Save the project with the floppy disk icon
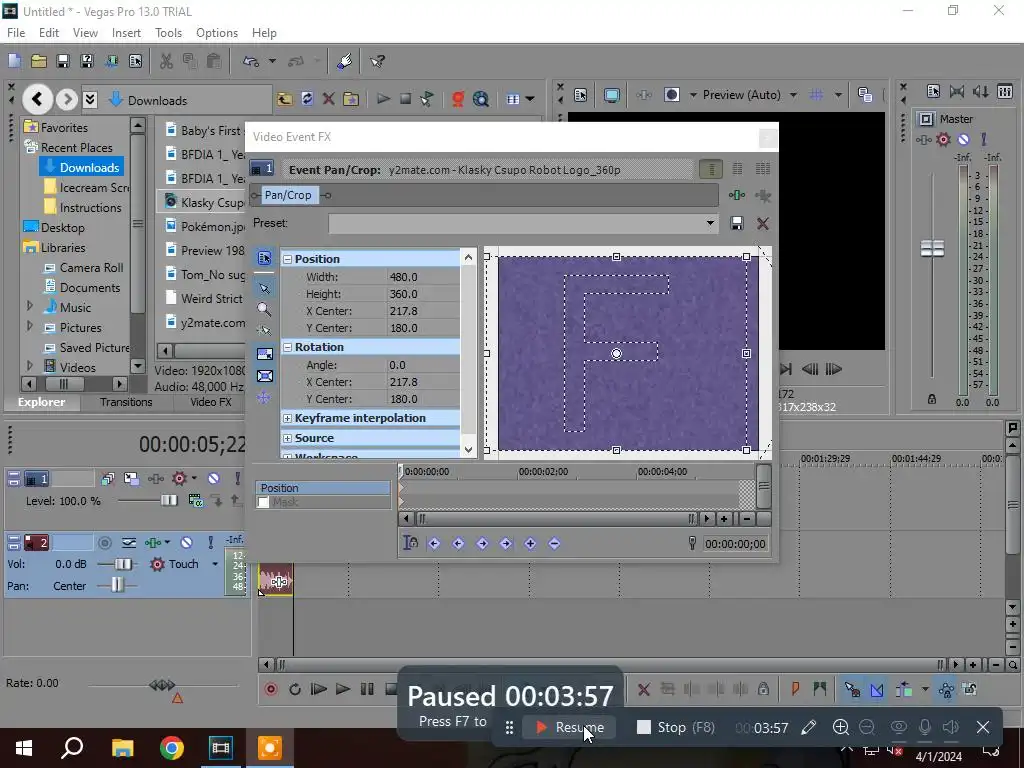 tap(63, 61)
